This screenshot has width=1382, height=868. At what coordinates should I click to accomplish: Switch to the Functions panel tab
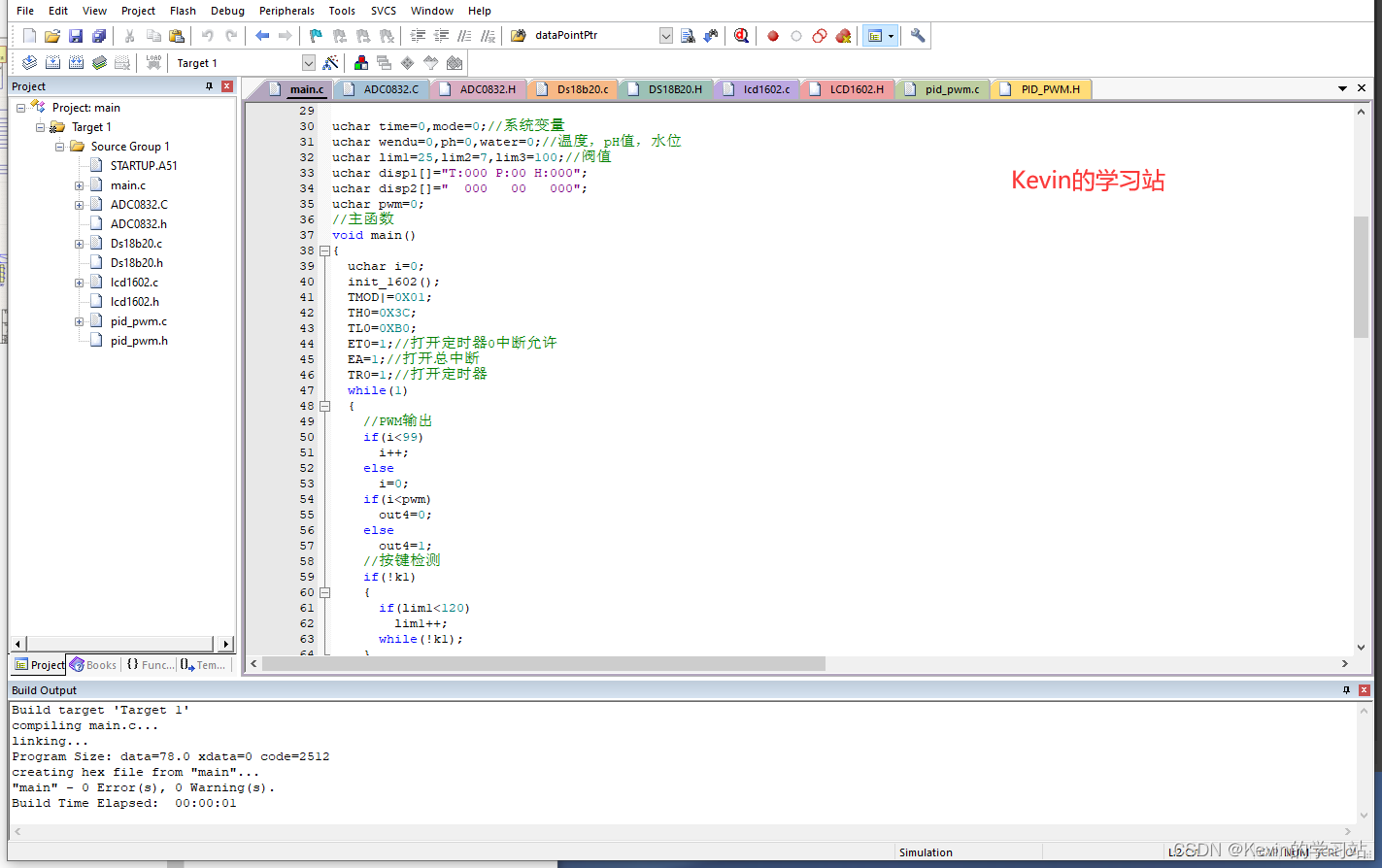[150, 665]
